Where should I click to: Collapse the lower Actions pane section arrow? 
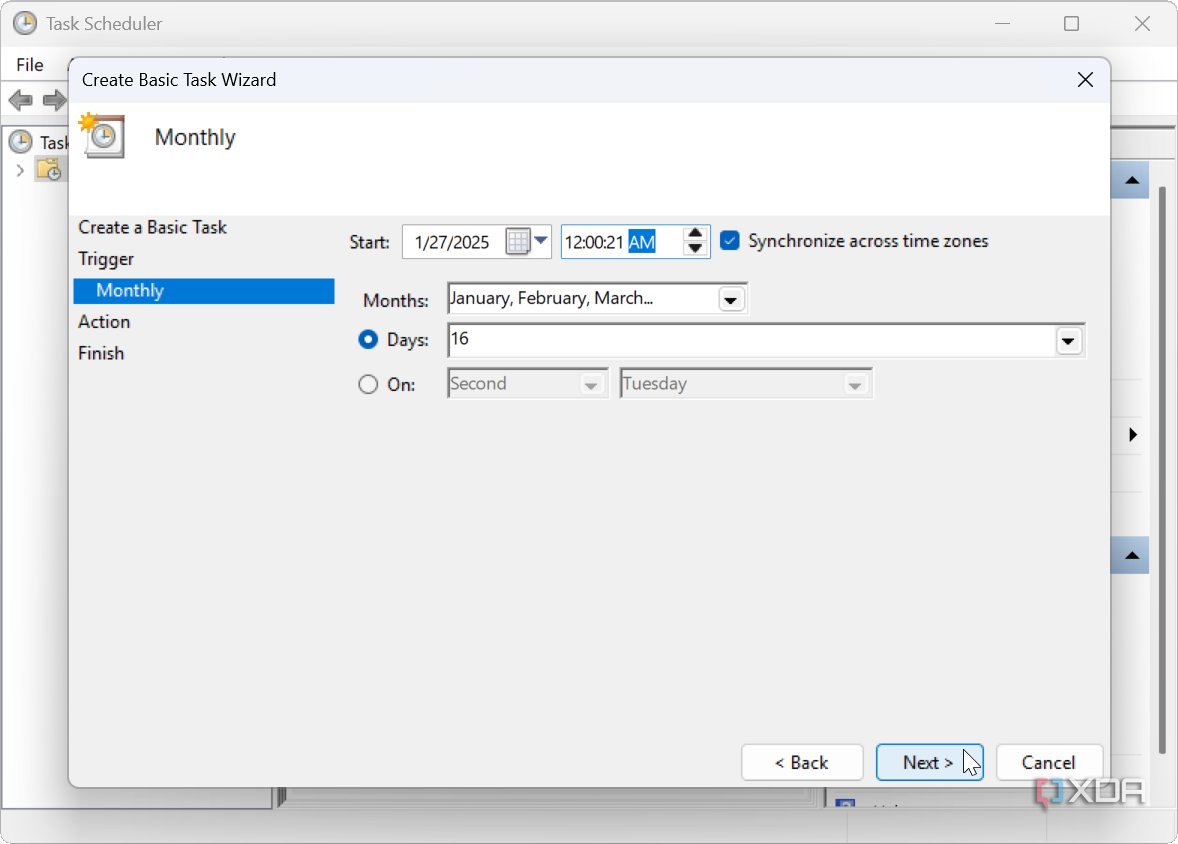(x=1132, y=555)
